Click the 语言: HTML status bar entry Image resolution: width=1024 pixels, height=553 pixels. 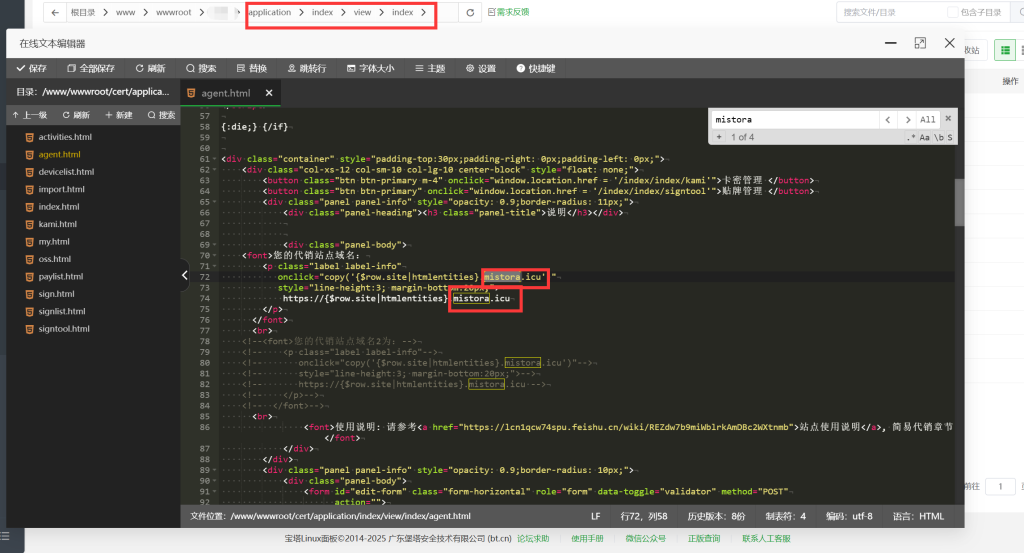click(x=918, y=516)
